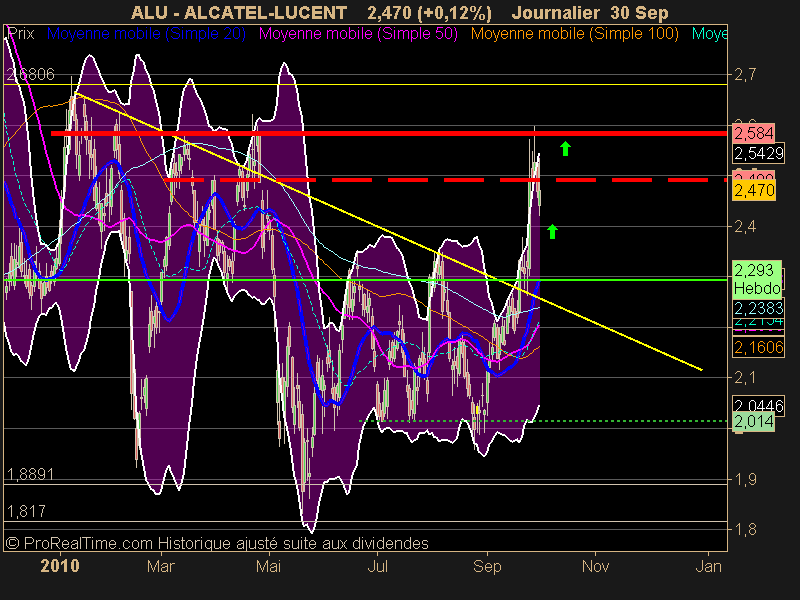Click the orange 2,470 current price label
Screen dimensions: 800x600
754,190
